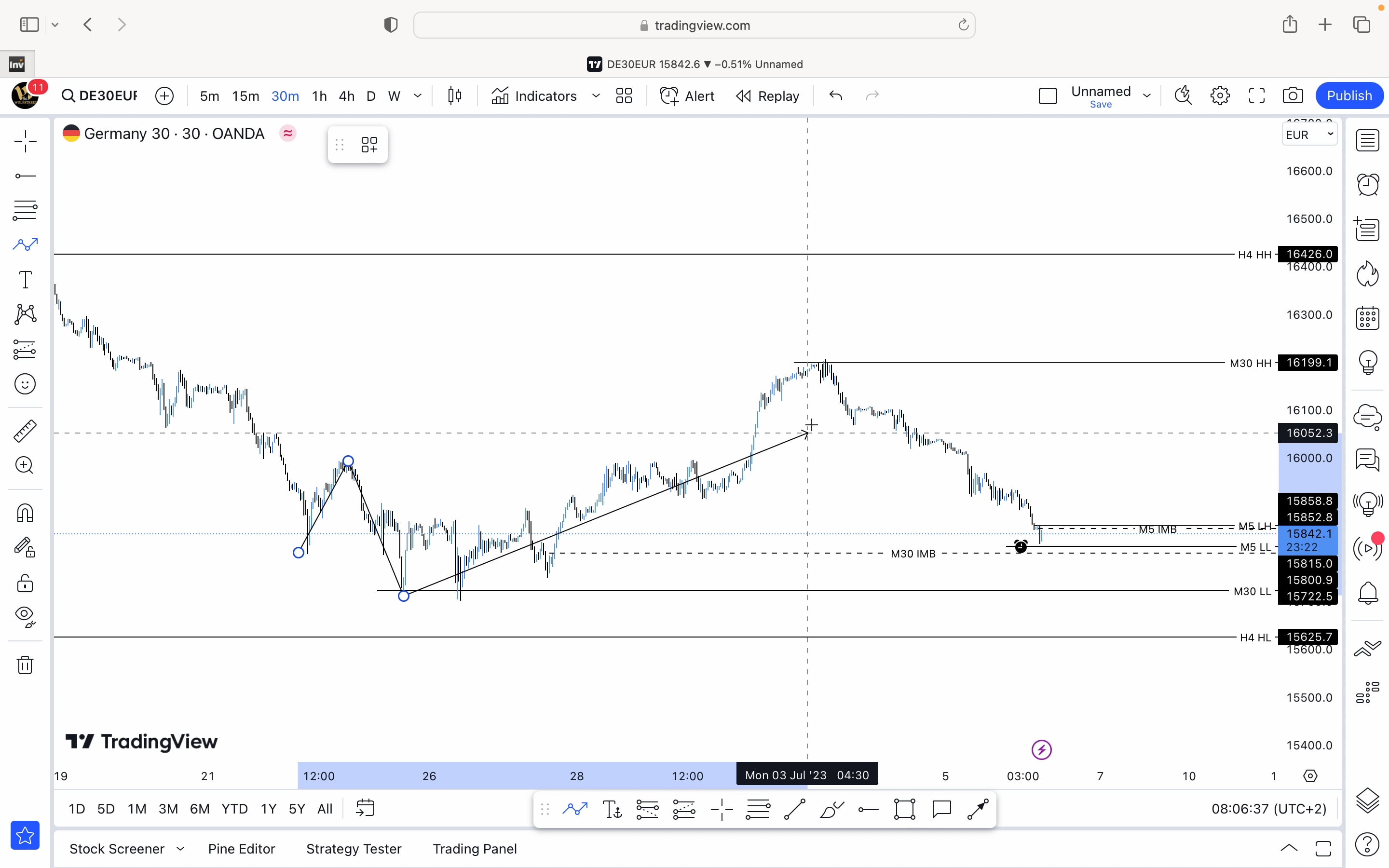Delete drawings with the trash icon
This screenshot has height=868, width=1389.
pos(25,665)
